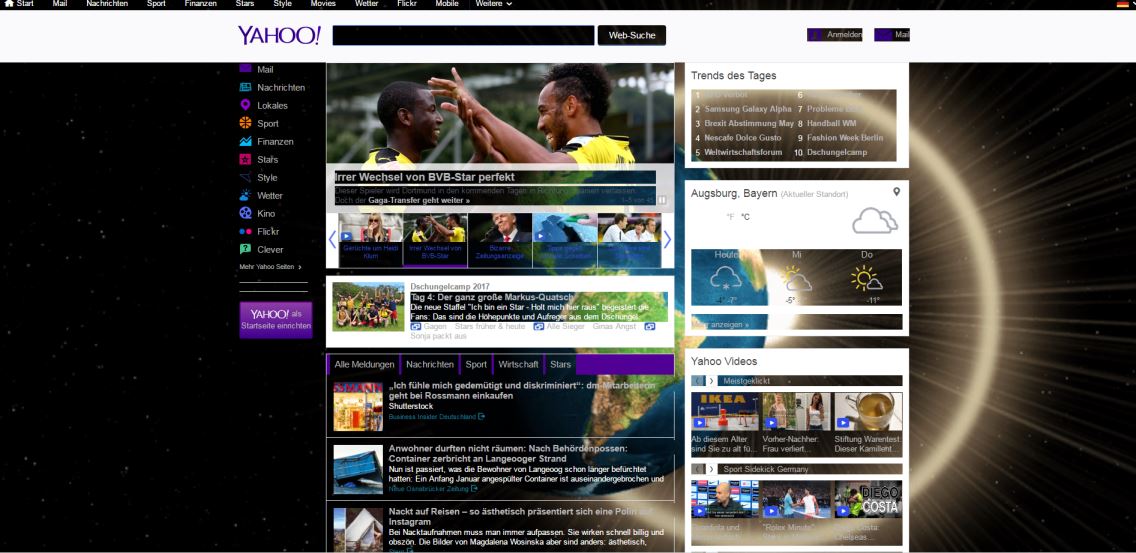Open Tag 4: Der ganz große Markus-Quatsch headline
The width and height of the screenshot is (1136, 553).
click(x=493, y=297)
